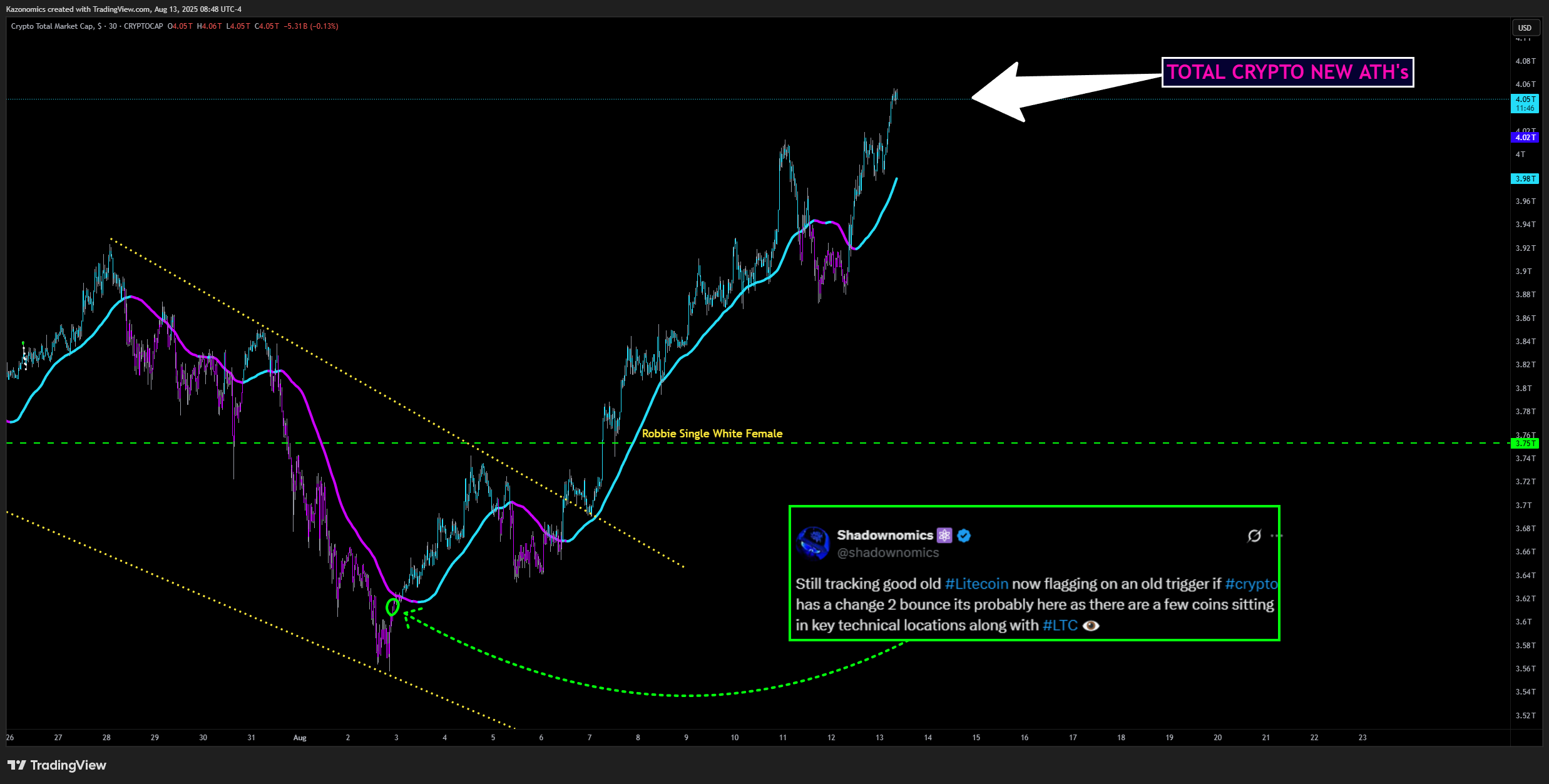Click the eye emoji after #LTC

1091,626
